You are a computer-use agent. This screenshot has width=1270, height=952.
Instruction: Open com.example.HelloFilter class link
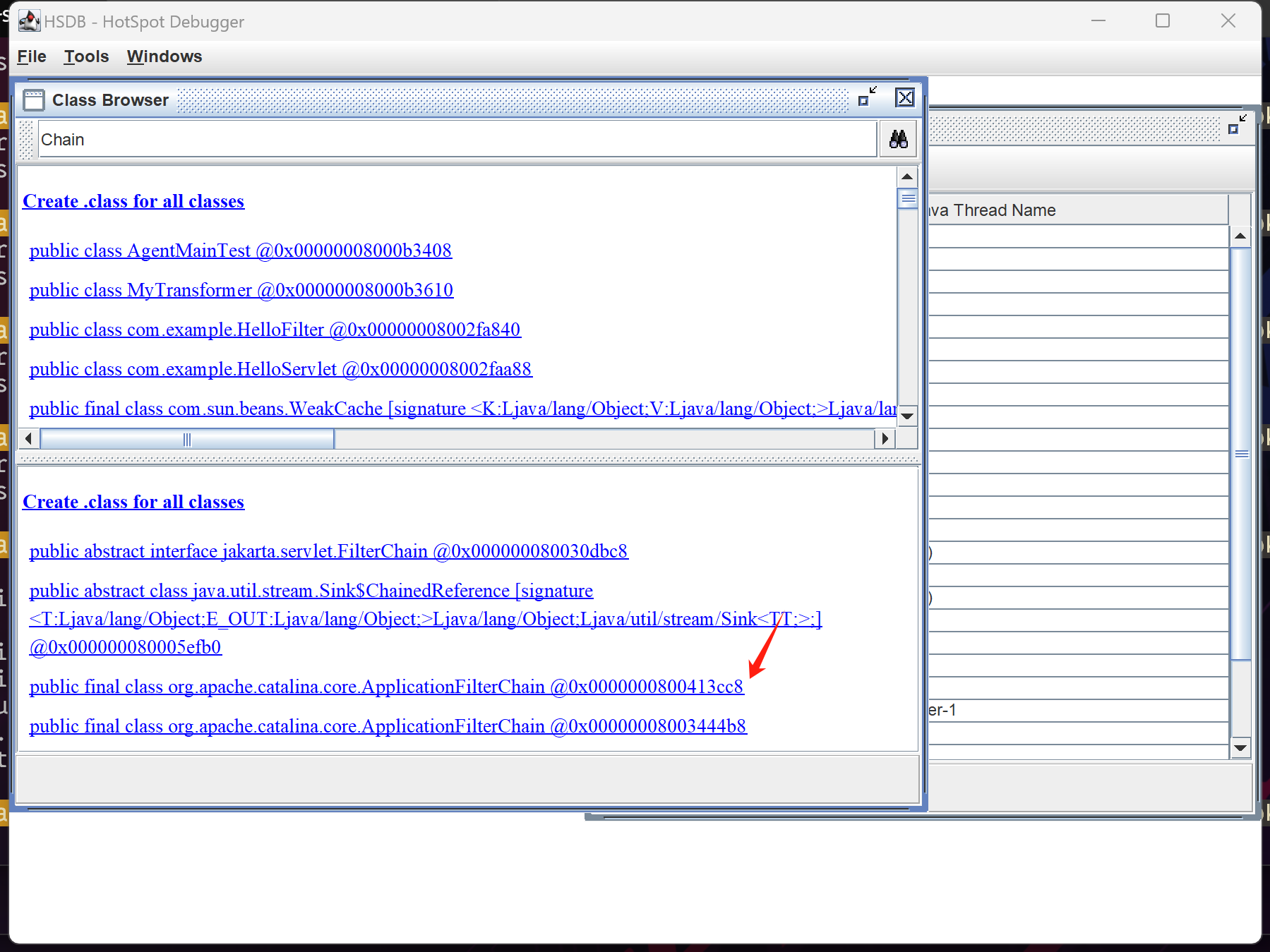pyautogui.click(x=275, y=330)
